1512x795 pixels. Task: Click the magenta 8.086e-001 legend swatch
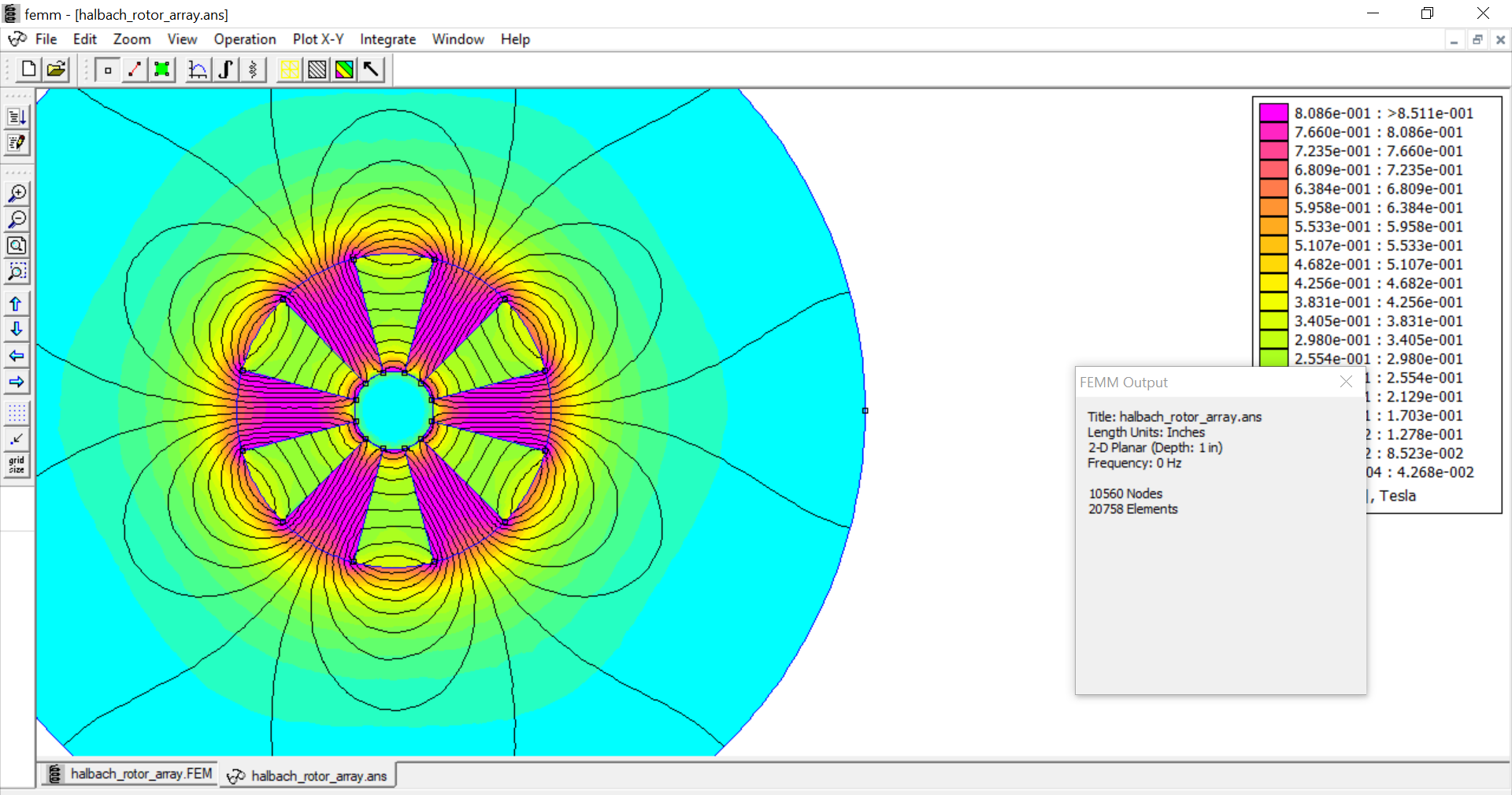tap(1273, 113)
